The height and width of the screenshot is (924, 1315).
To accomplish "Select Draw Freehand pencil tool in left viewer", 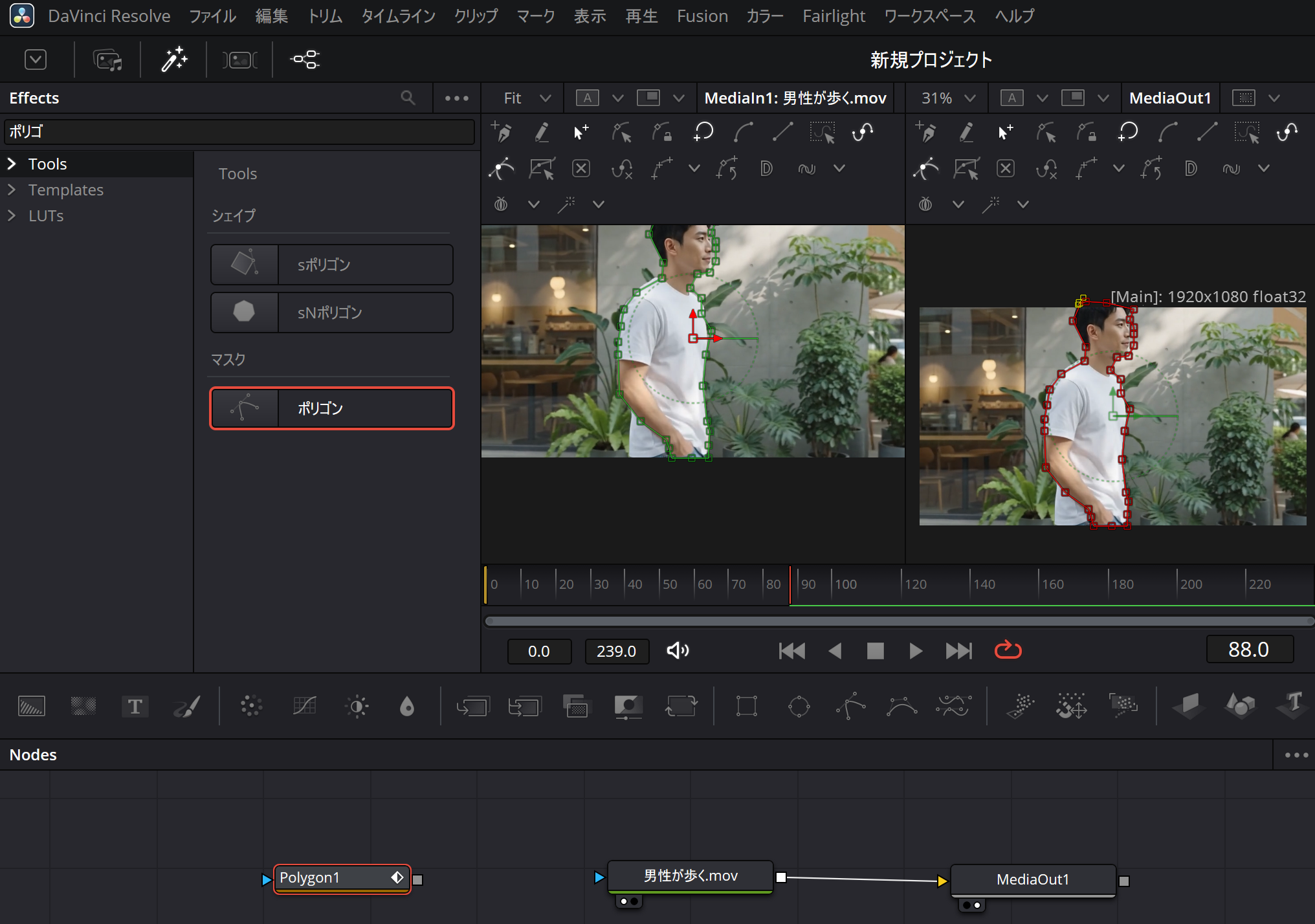I will (542, 132).
